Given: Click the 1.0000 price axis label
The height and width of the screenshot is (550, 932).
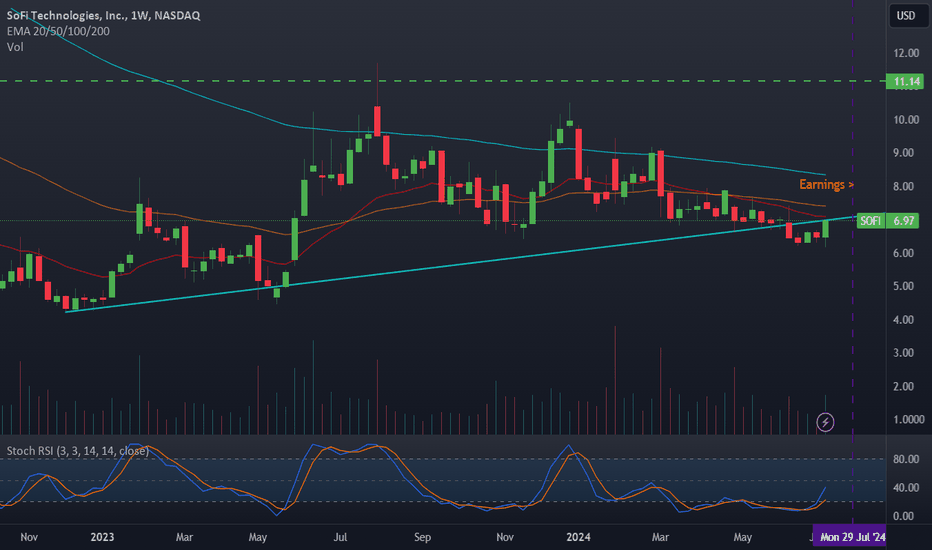Looking at the screenshot, I should click(909, 419).
